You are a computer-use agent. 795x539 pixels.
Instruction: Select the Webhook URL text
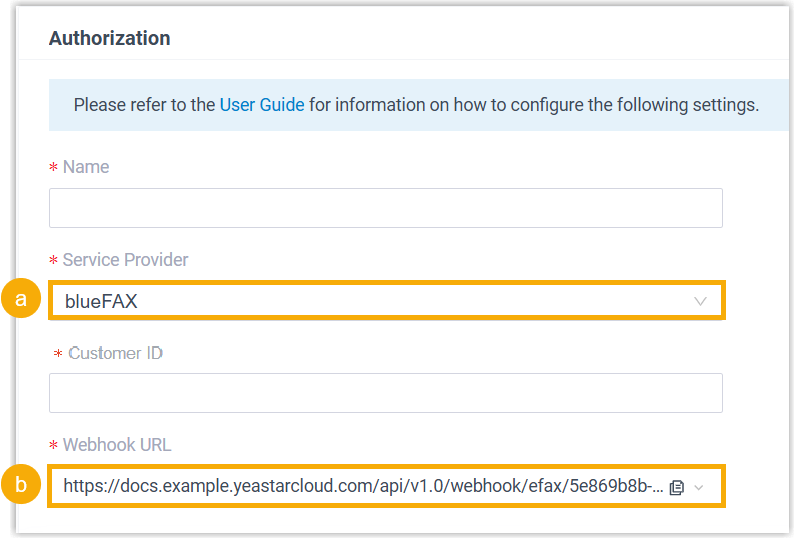tap(360, 487)
